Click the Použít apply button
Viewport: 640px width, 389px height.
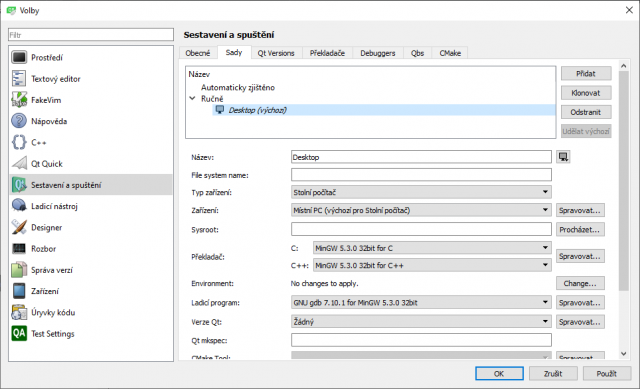(607, 373)
